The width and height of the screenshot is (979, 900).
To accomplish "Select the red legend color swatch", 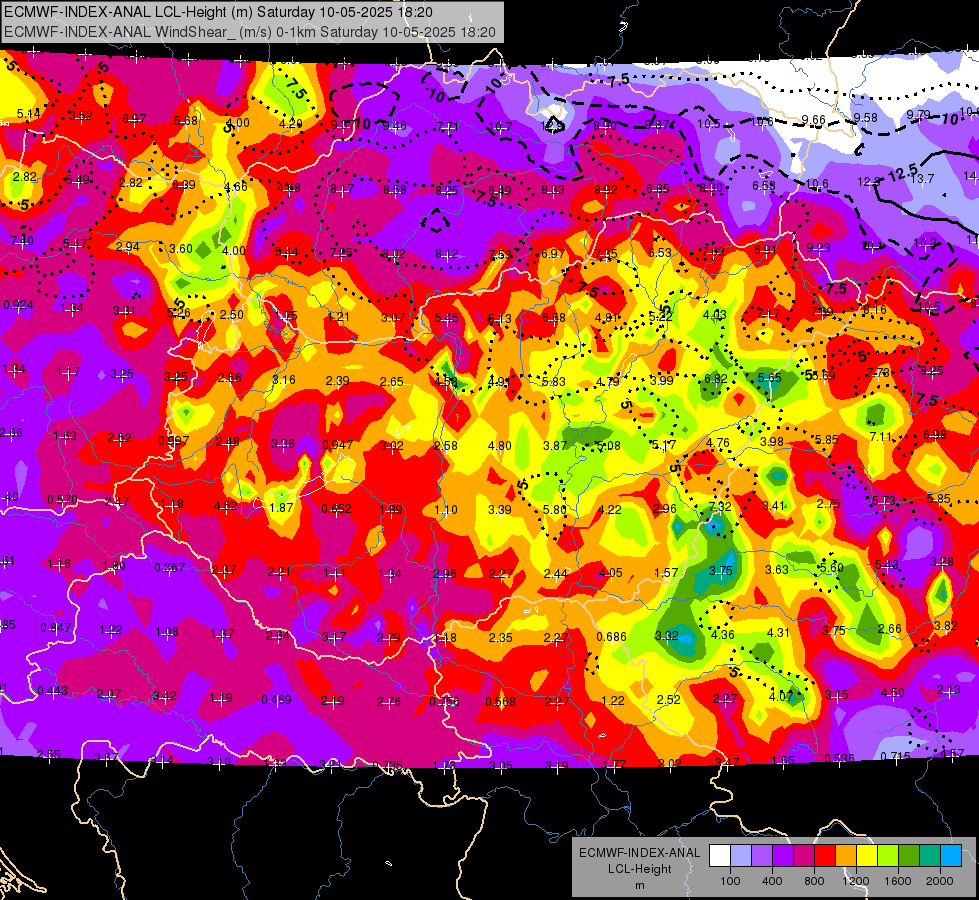I will point(825,856).
